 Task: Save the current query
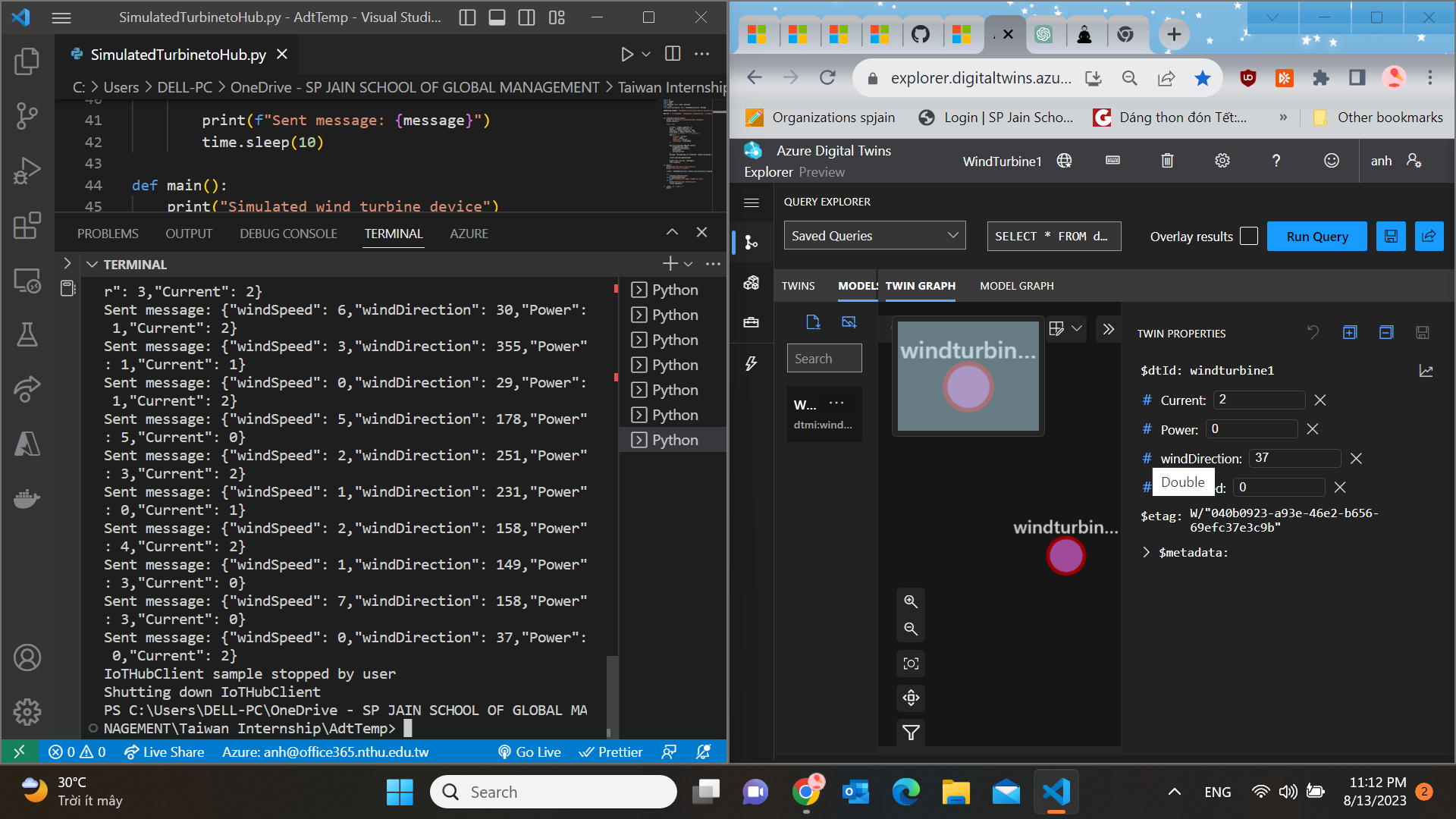point(1391,236)
